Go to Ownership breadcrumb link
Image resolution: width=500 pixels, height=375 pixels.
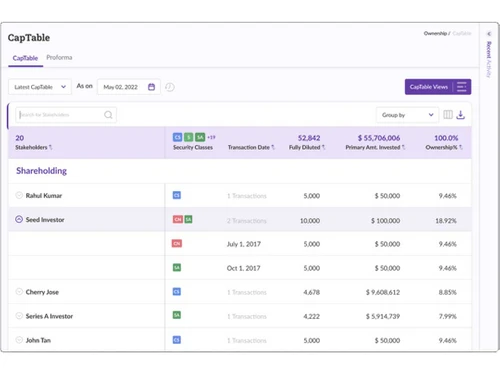pyautogui.click(x=435, y=33)
